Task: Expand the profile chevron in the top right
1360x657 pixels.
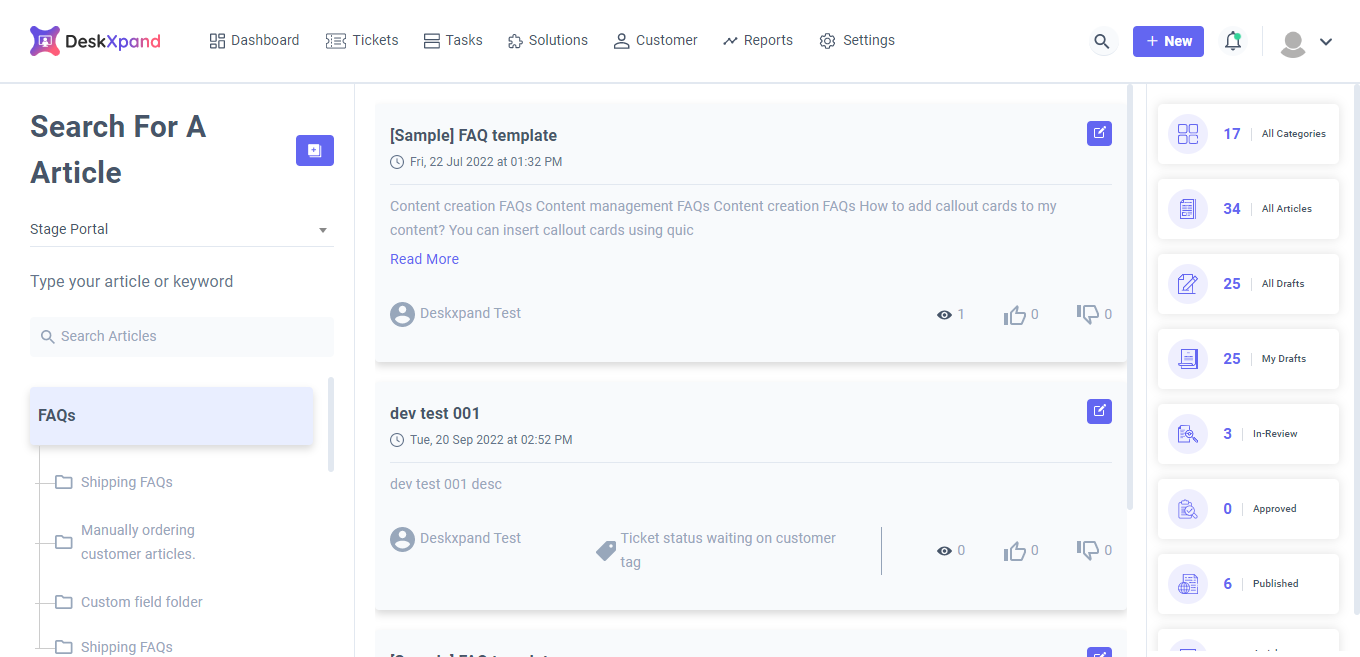Action: 1324,42
